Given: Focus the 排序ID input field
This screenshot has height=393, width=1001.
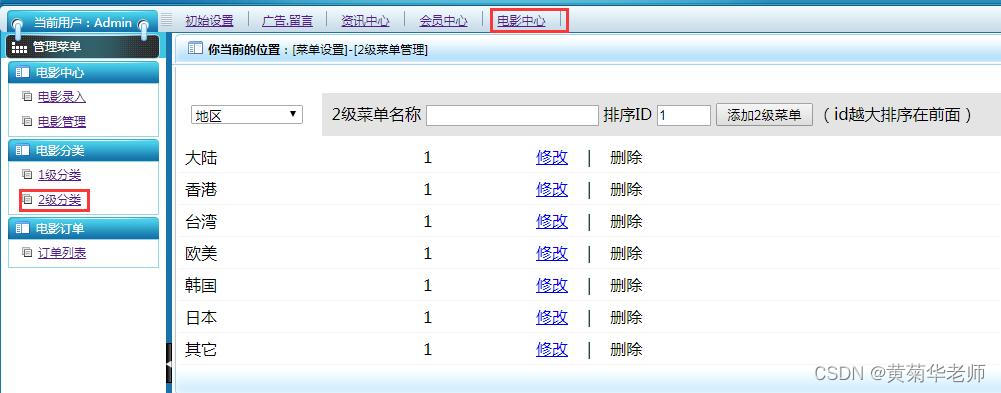Looking at the screenshot, I should coord(684,115).
